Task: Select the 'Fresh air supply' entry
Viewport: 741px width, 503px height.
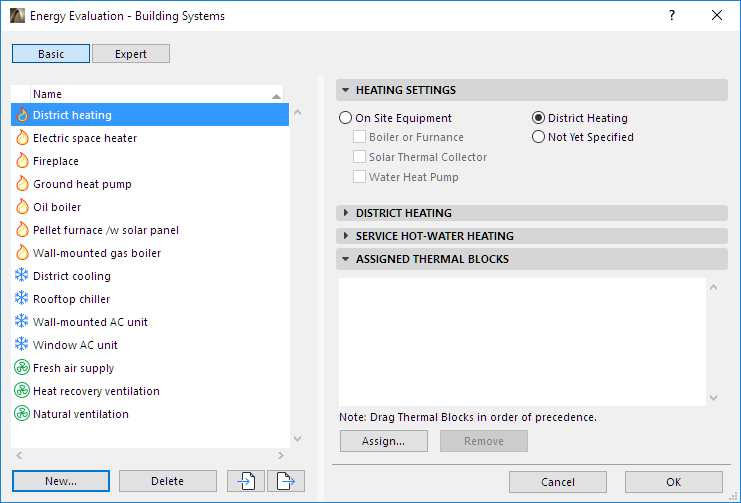Action: coord(150,368)
